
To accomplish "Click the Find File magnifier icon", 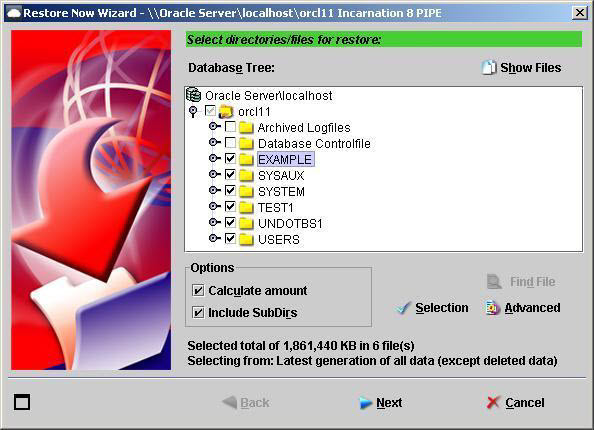I will tap(494, 281).
